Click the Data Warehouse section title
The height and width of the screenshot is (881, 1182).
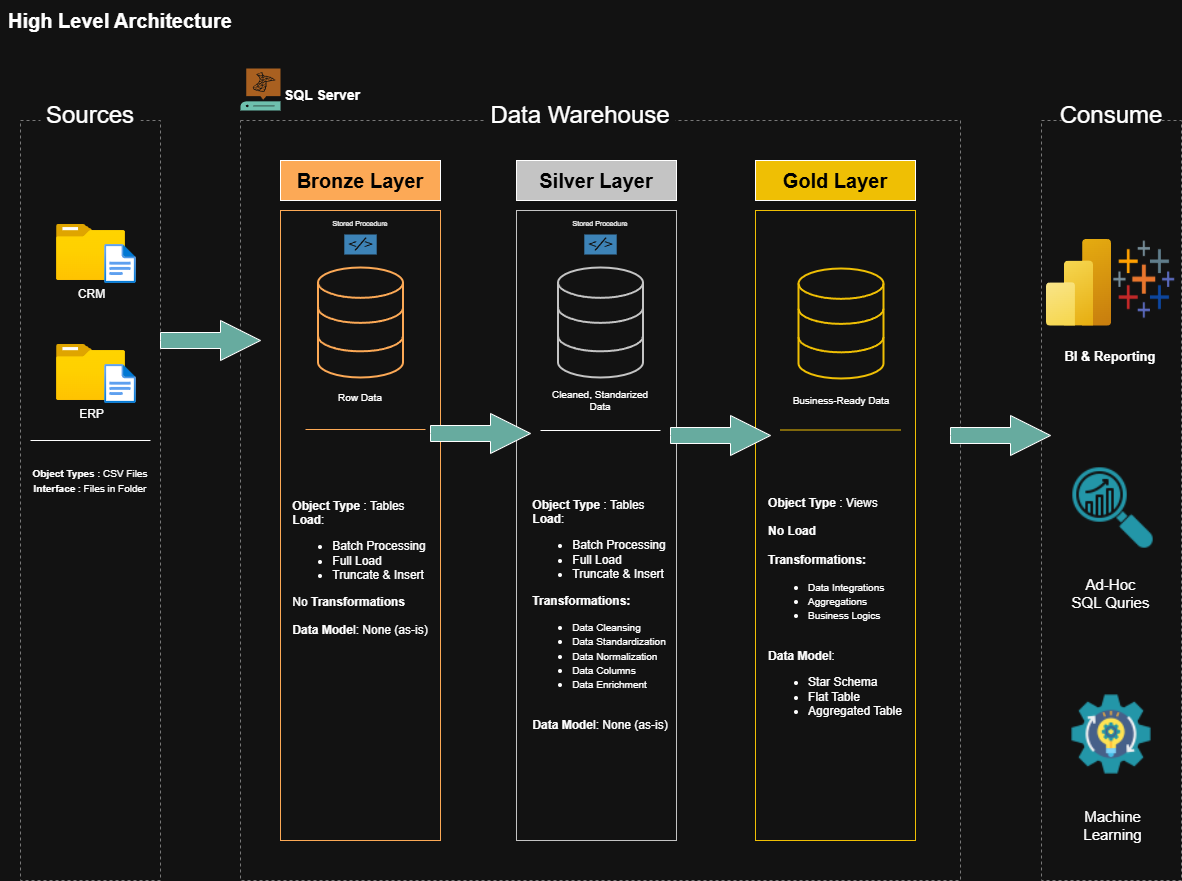[x=580, y=114]
